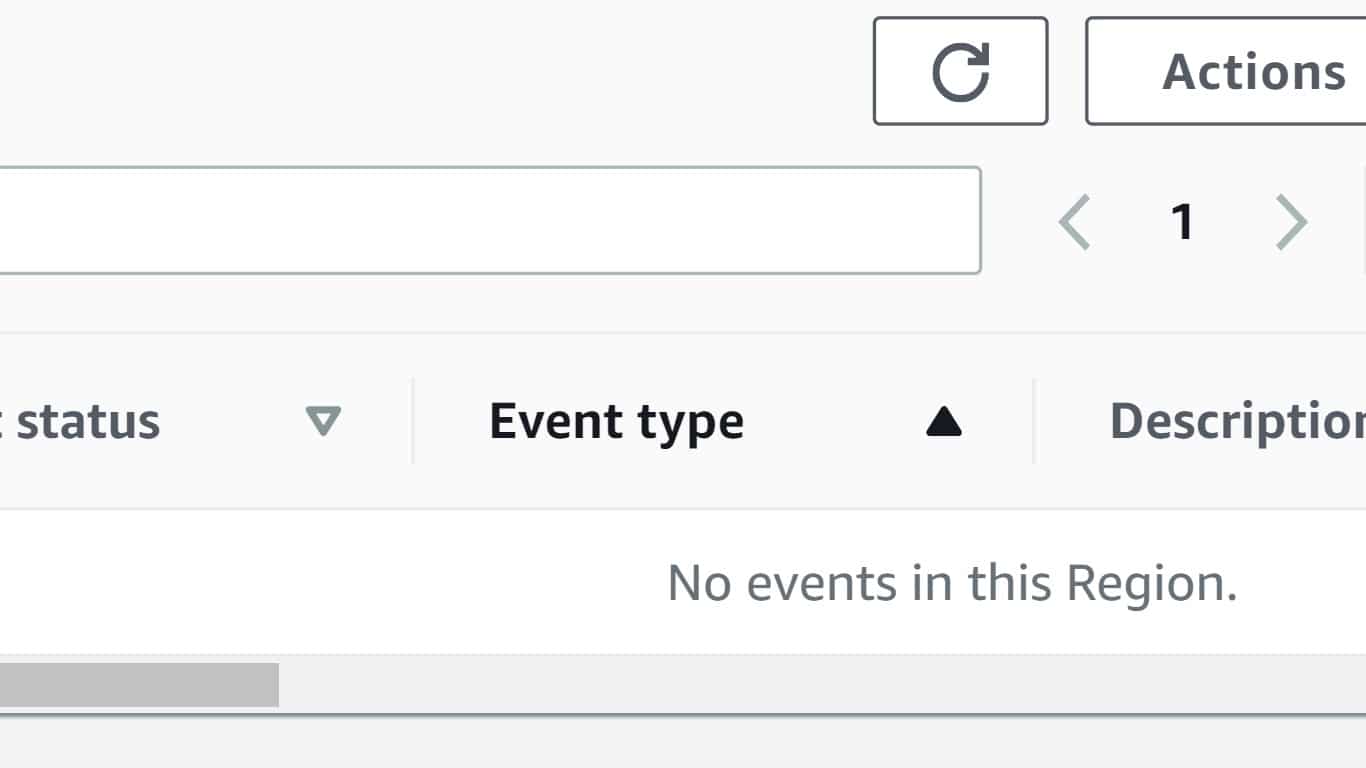Click the circular refresh arrow in the toolbar
Image resolution: width=1366 pixels, height=768 pixels.
pyautogui.click(x=961, y=69)
